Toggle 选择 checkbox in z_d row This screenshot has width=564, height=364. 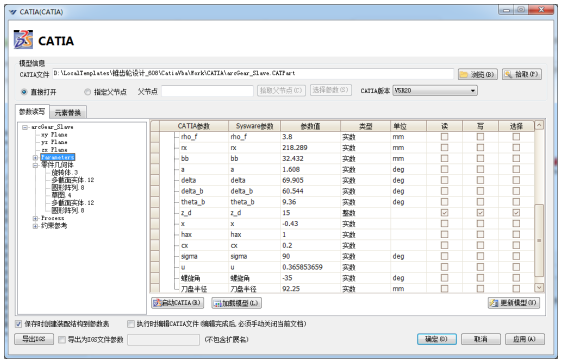click(516, 213)
